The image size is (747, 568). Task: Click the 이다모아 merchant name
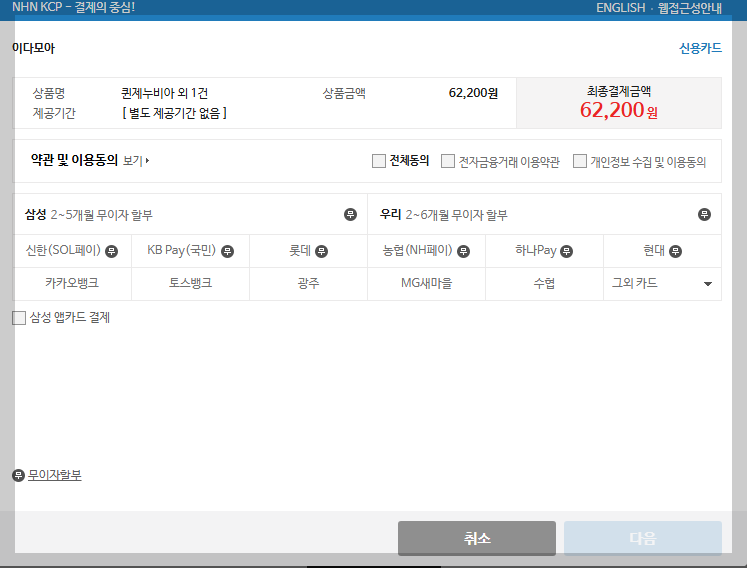coord(33,48)
